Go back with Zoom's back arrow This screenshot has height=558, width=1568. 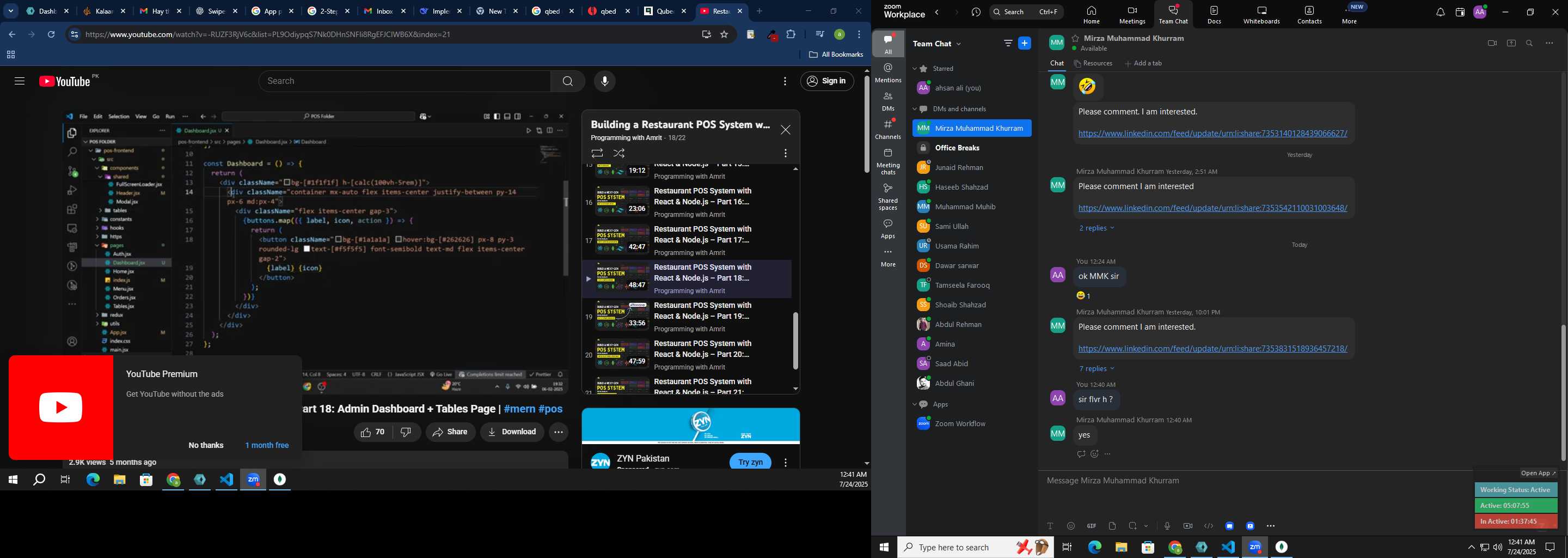pos(938,12)
